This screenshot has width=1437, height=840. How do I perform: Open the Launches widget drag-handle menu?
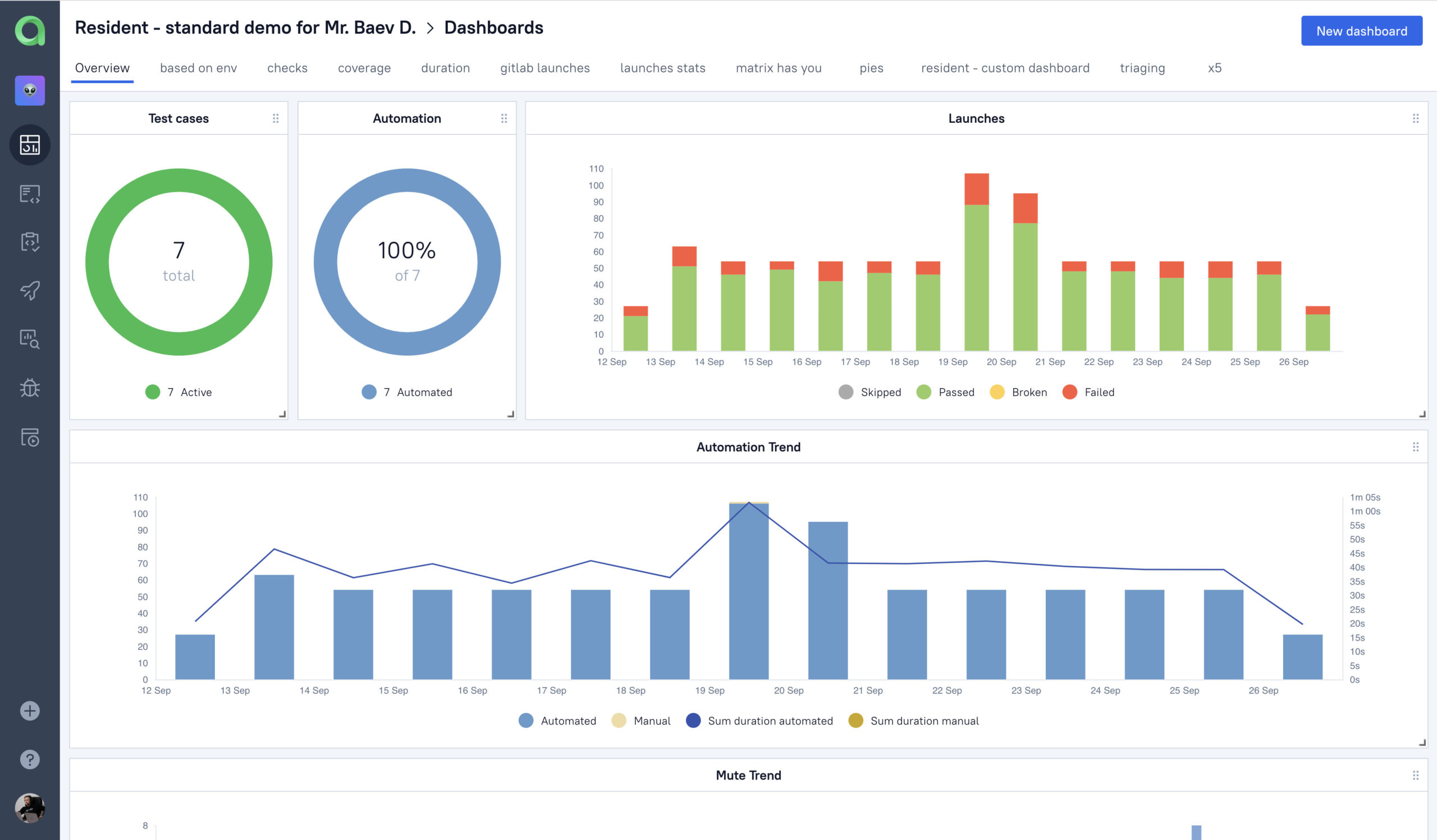pyautogui.click(x=1415, y=118)
